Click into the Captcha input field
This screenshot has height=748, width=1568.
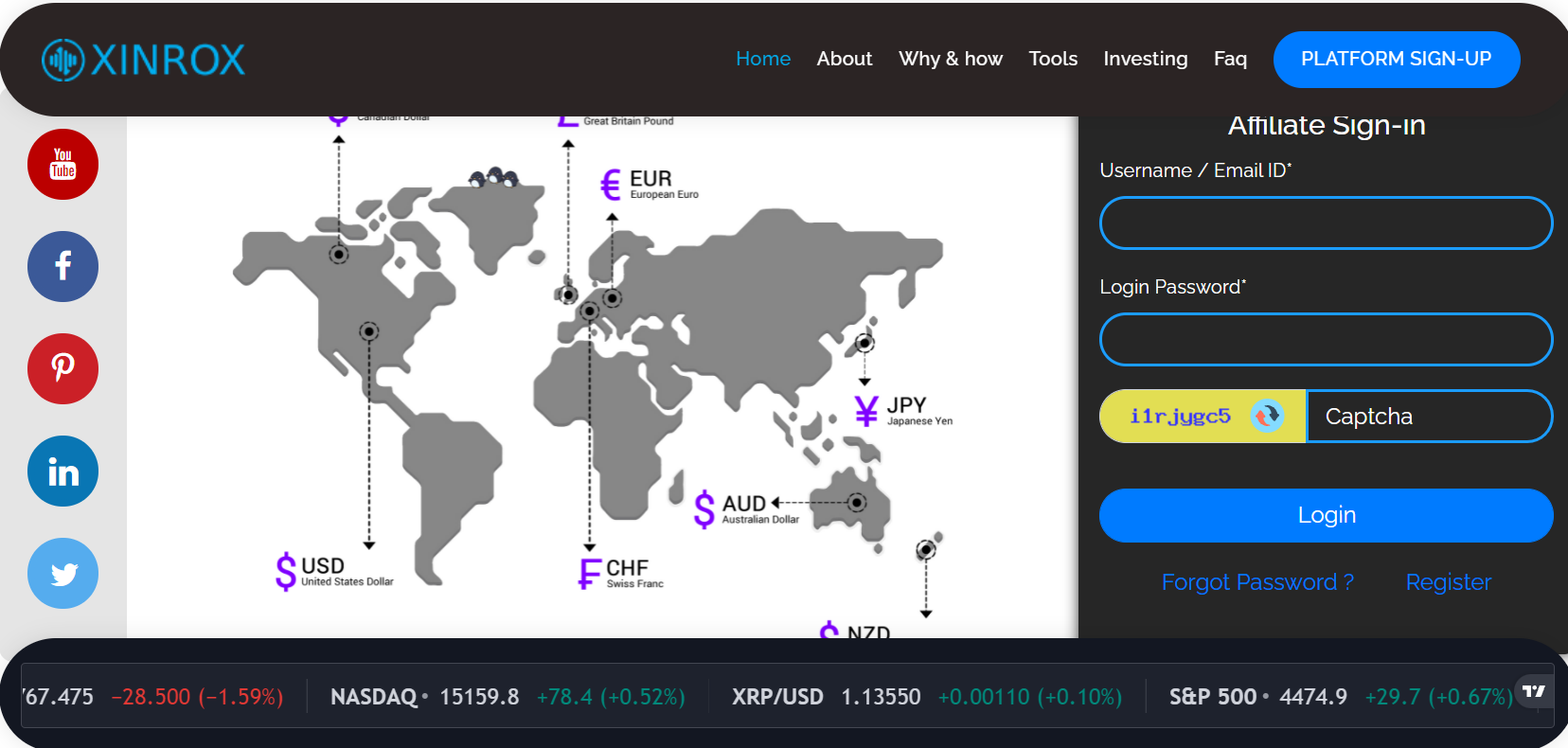point(1428,417)
